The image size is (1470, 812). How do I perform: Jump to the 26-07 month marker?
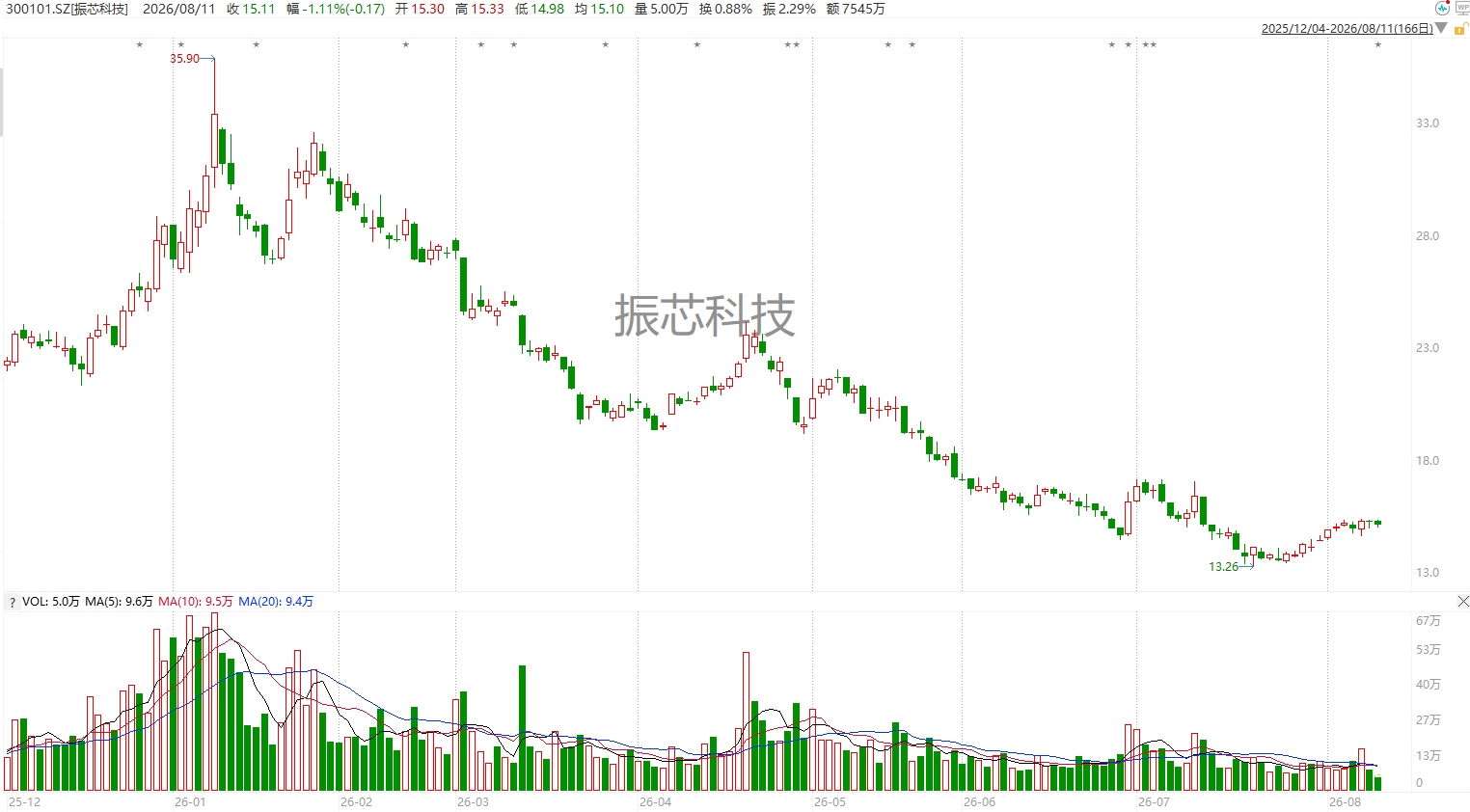point(1154,802)
